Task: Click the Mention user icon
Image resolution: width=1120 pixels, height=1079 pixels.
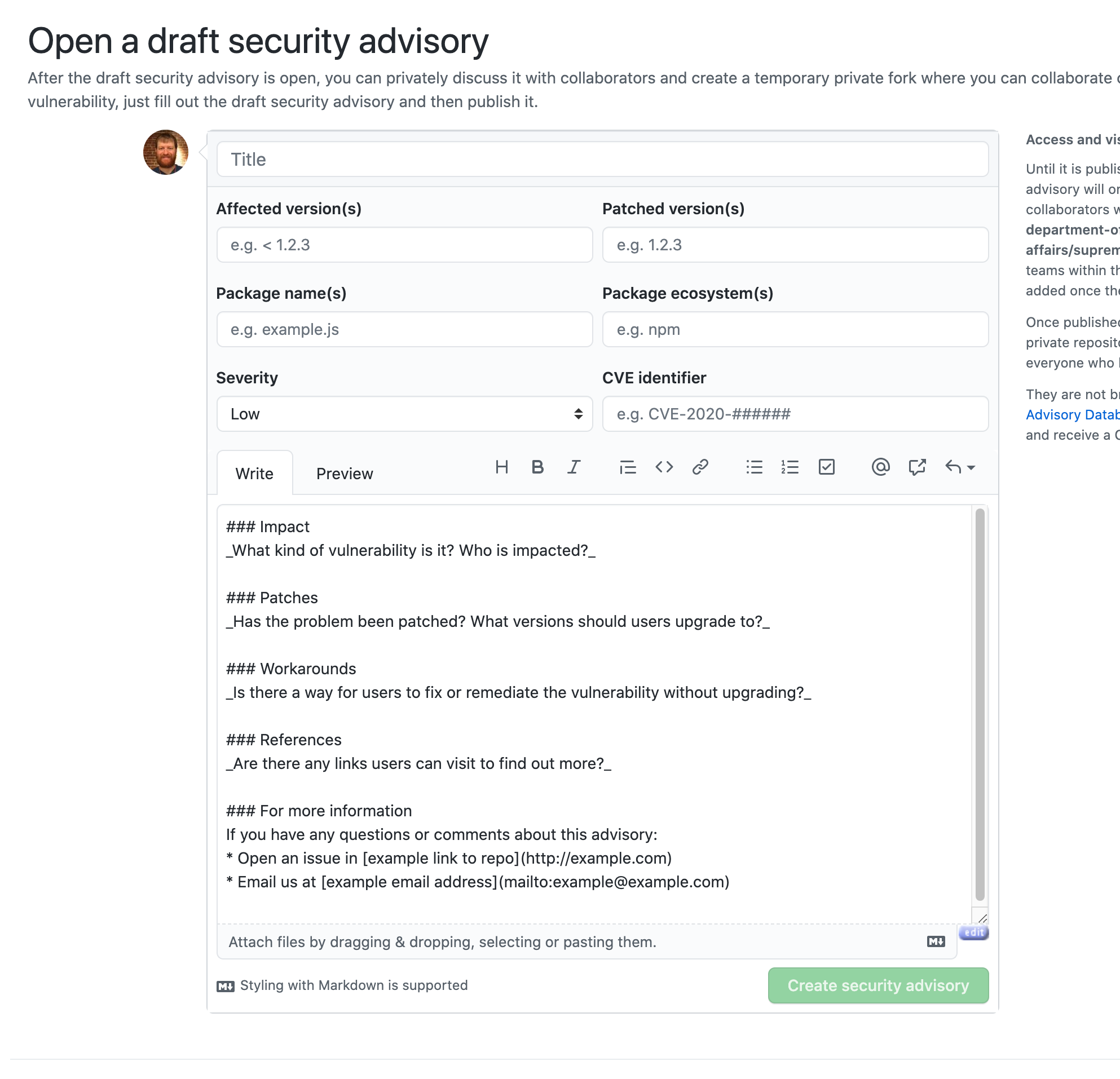Action: point(880,467)
